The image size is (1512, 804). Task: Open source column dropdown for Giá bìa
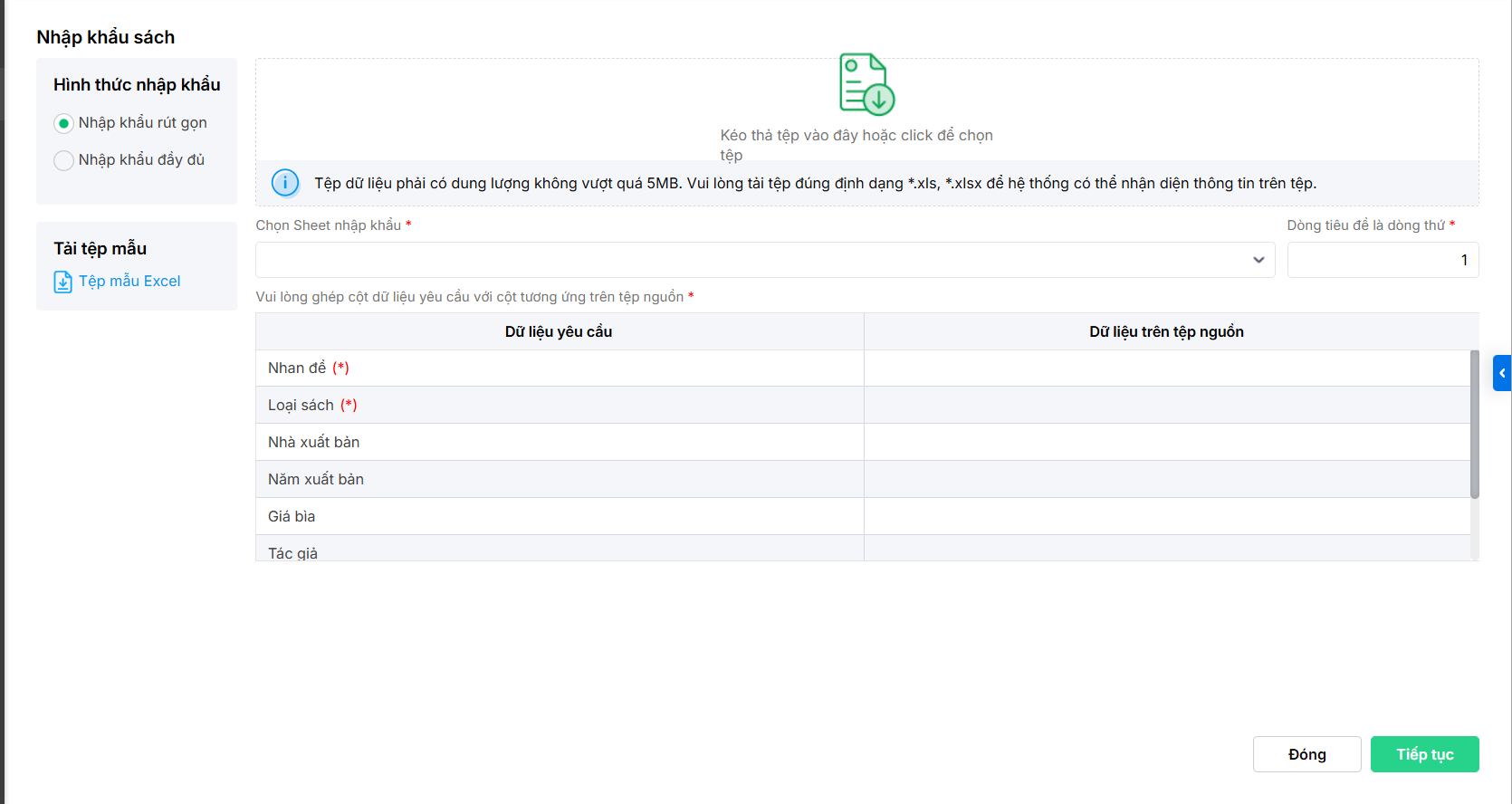coord(1167,517)
